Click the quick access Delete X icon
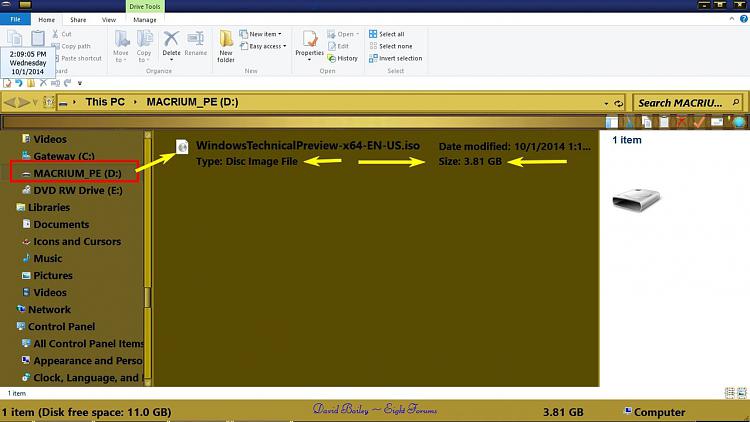The image size is (750, 422). 43,83
